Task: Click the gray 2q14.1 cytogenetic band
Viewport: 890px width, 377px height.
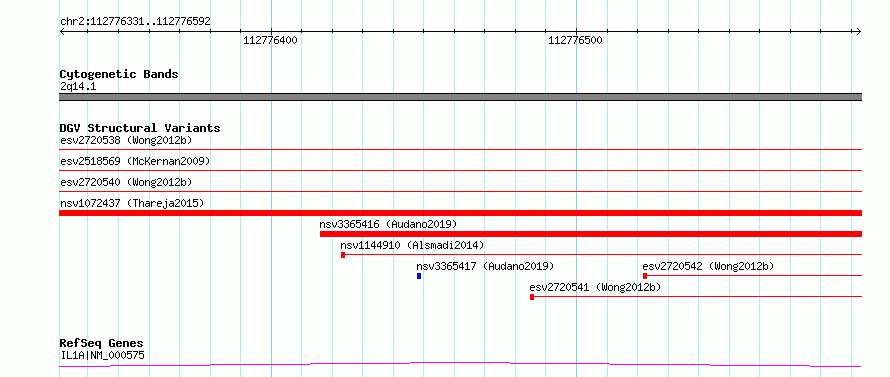Action: pos(460,97)
